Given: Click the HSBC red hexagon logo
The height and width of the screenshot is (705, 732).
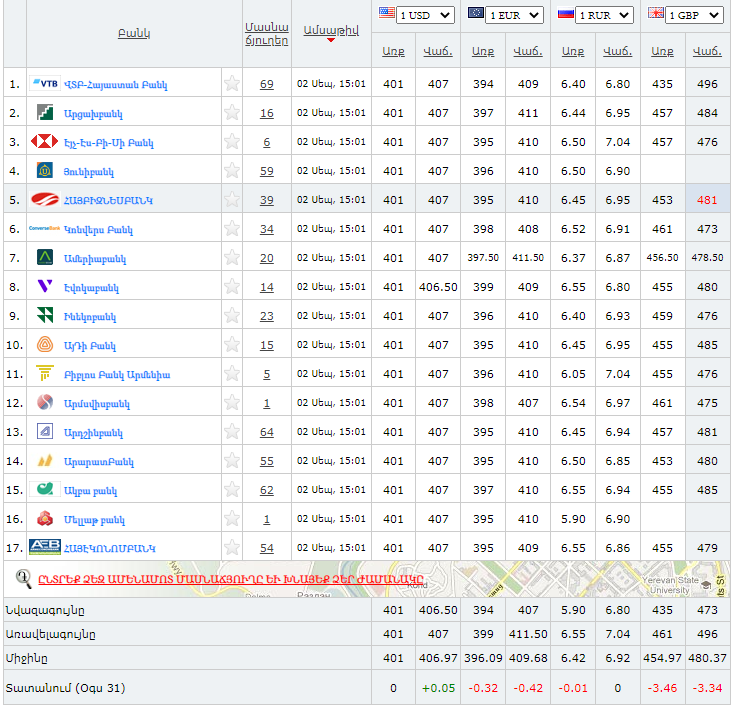Looking at the screenshot, I should click(x=44, y=141).
